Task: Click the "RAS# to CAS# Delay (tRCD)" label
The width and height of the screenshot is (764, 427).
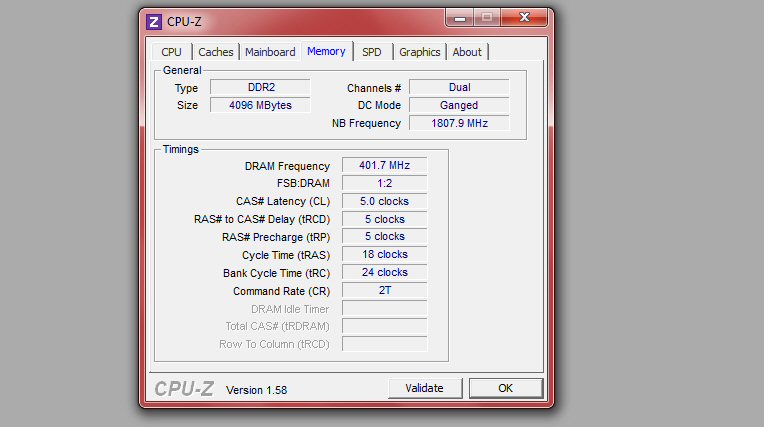Action: [x=262, y=219]
